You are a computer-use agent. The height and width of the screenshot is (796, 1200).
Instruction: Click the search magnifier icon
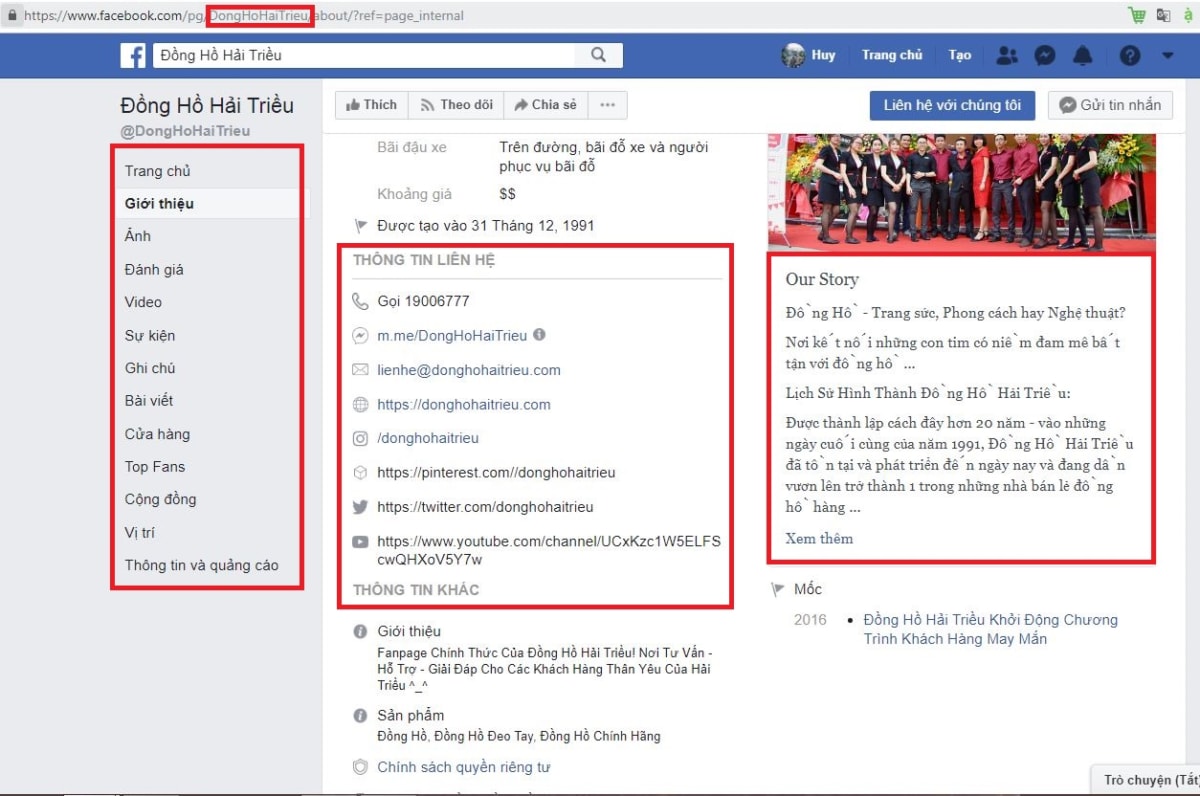pos(598,56)
